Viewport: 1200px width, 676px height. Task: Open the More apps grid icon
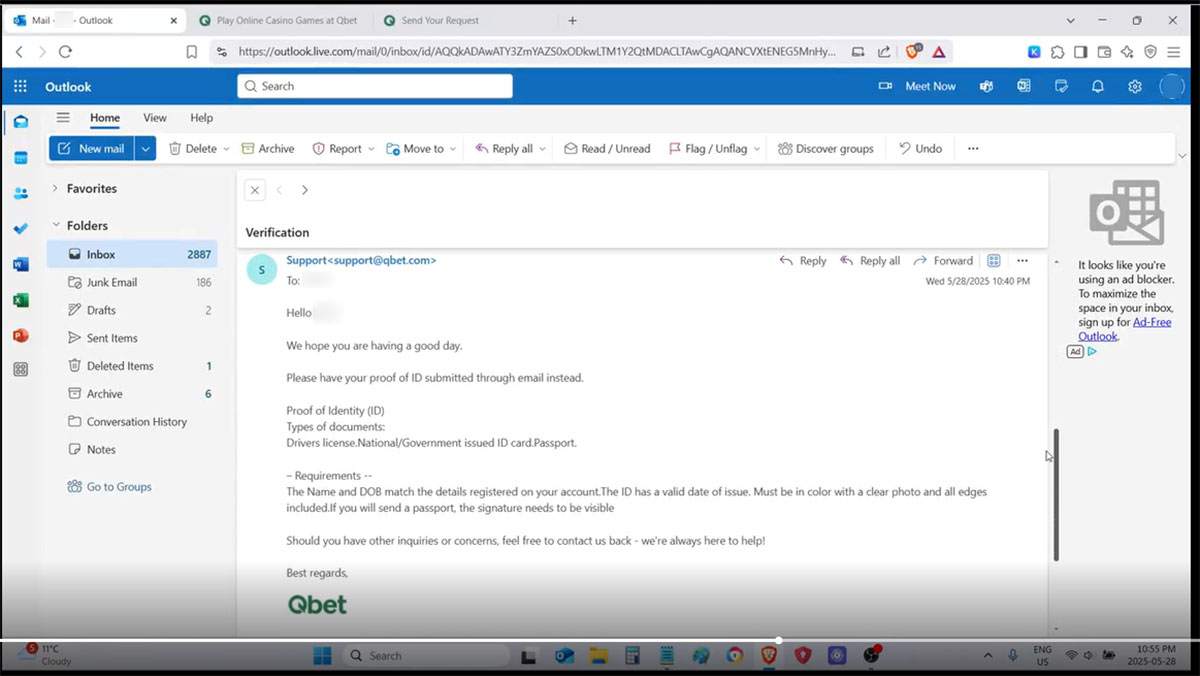20,369
